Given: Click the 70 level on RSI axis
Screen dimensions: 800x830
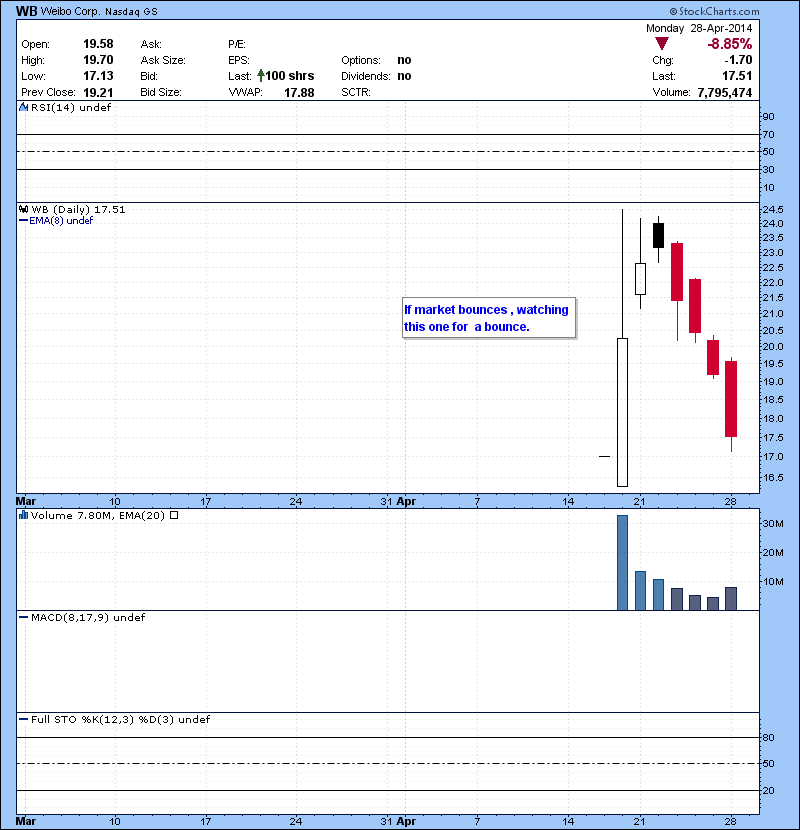Looking at the screenshot, I should point(768,134).
